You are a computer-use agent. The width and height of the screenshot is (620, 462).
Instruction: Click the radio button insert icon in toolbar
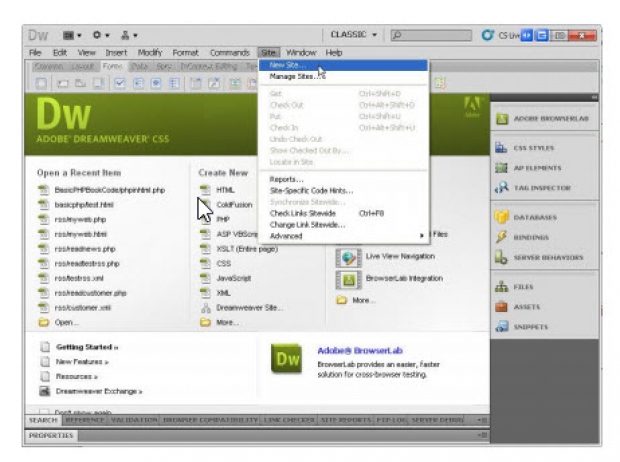pyautogui.click(x=156, y=83)
